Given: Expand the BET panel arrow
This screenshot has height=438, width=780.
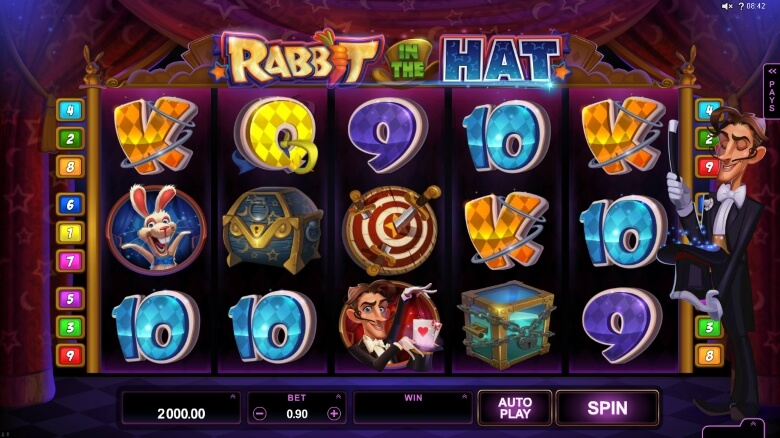Looking at the screenshot, I should (x=338, y=397).
